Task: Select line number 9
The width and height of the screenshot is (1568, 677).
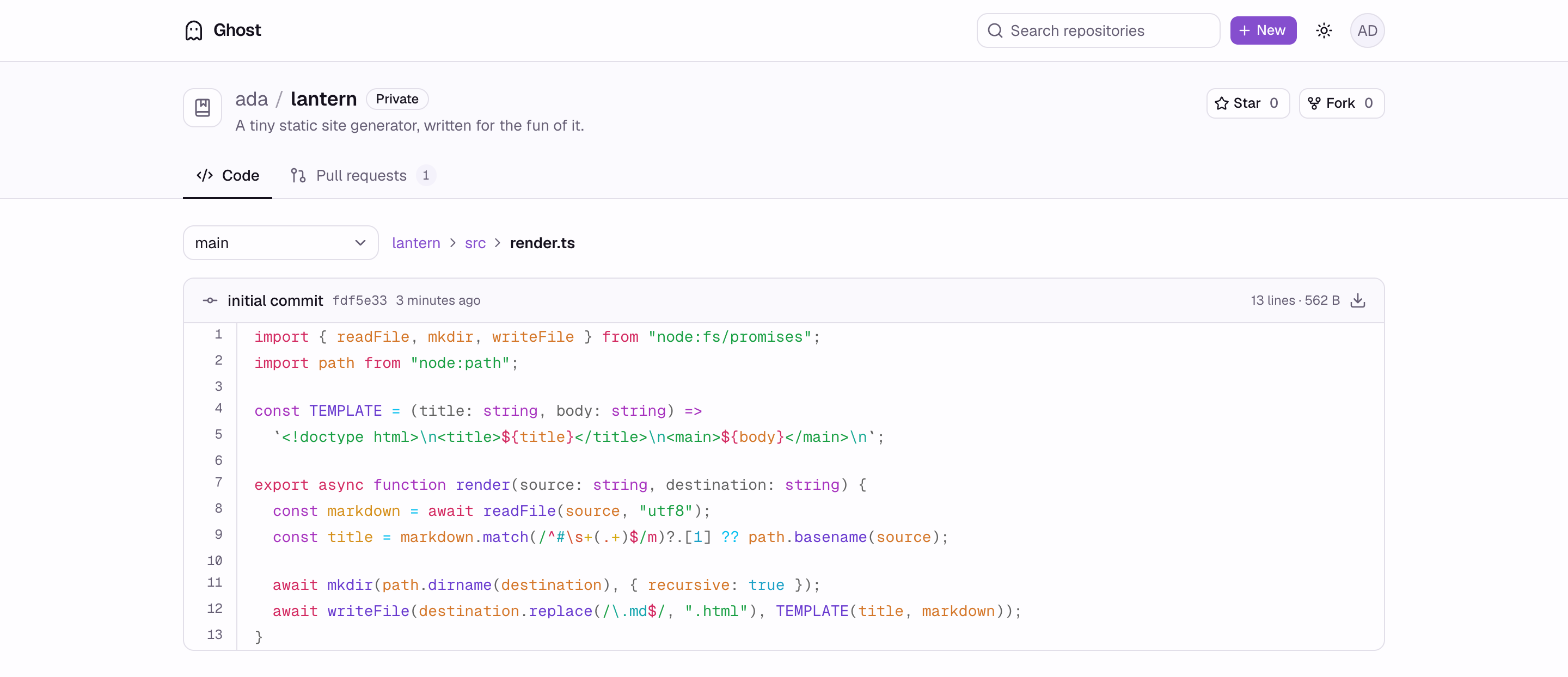Action: (218, 534)
